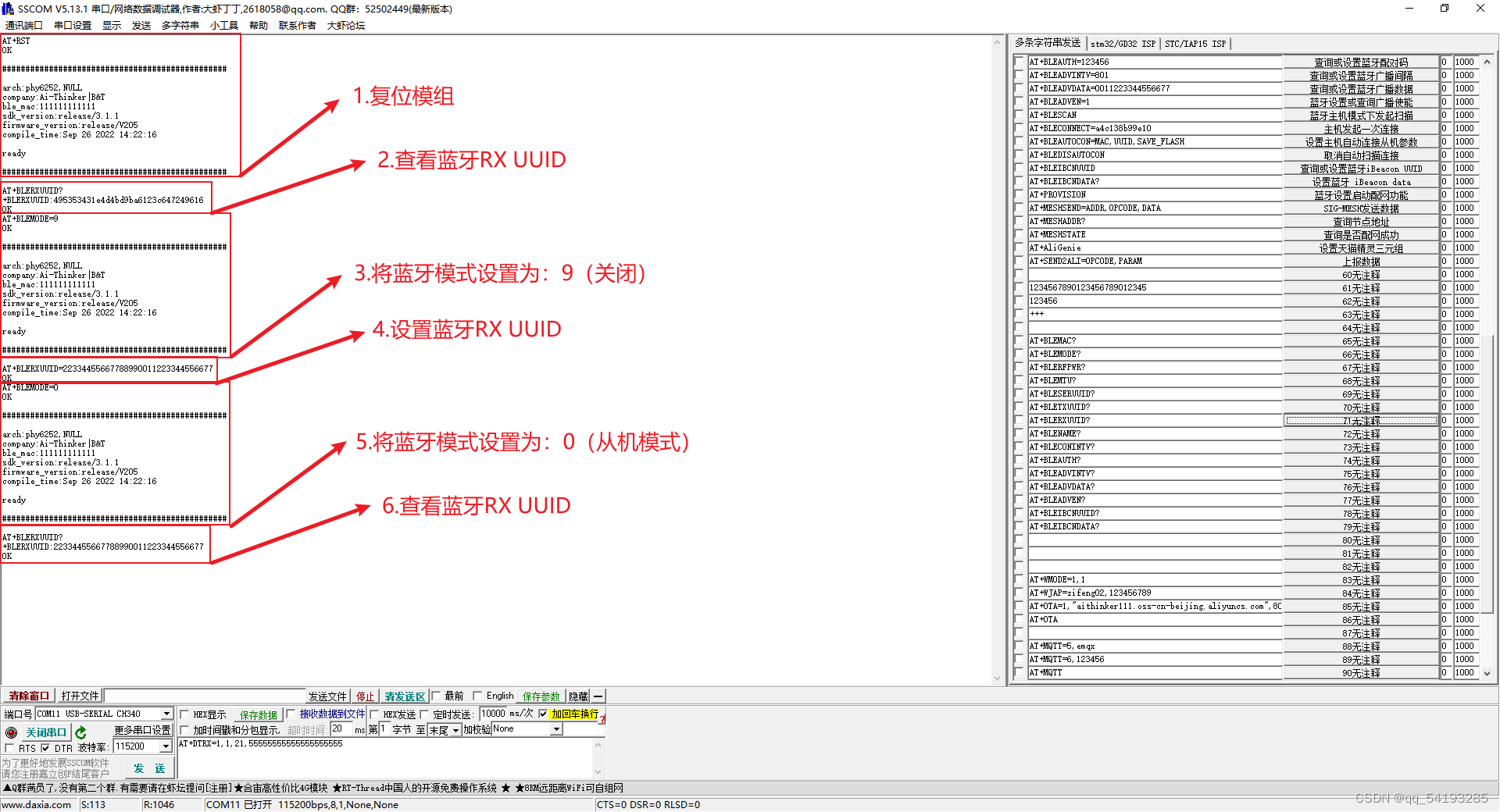Toggle 加时间戳和分包显示 checkbox
The width and height of the screenshot is (1500, 812).
click(x=185, y=730)
